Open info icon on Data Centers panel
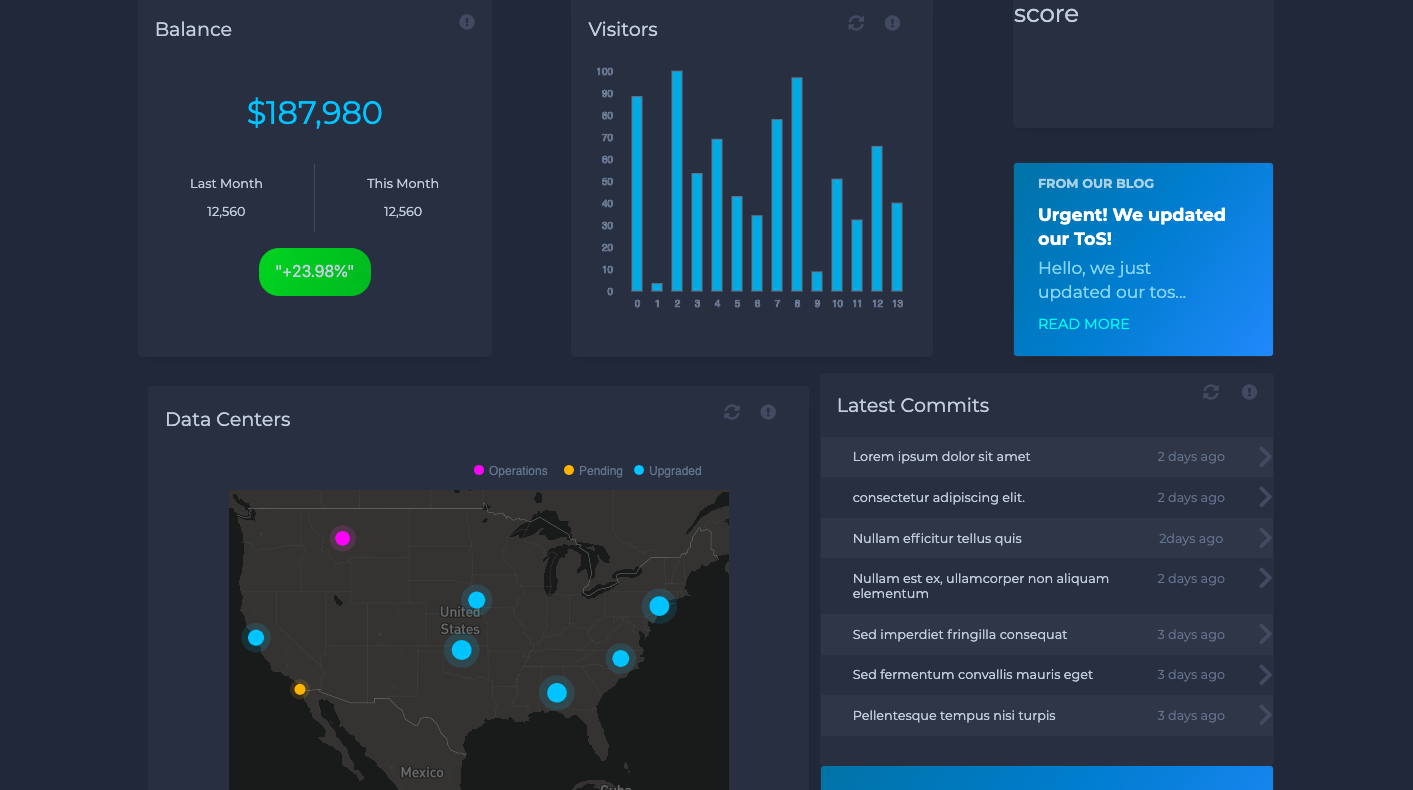Viewport: 1413px width, 790px height. [x=768, y=411]
